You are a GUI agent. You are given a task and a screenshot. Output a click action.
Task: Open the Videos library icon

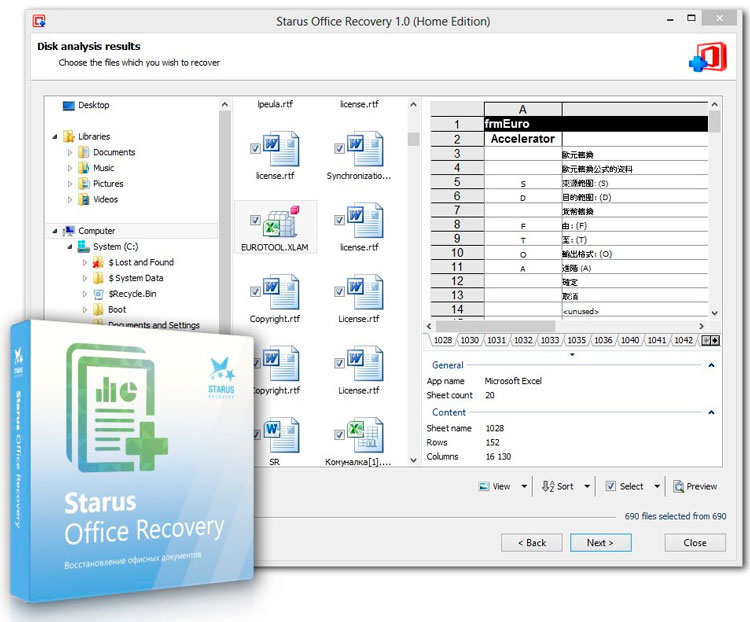(84, 200)
